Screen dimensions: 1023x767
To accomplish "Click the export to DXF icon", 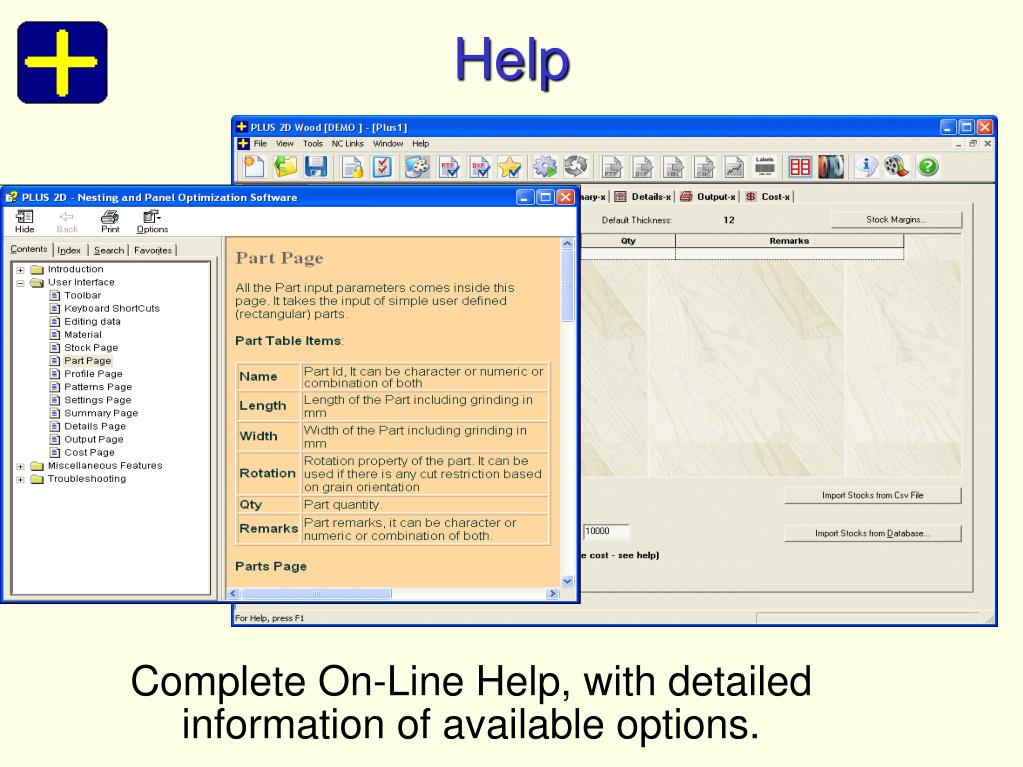I will coord(643,167).
